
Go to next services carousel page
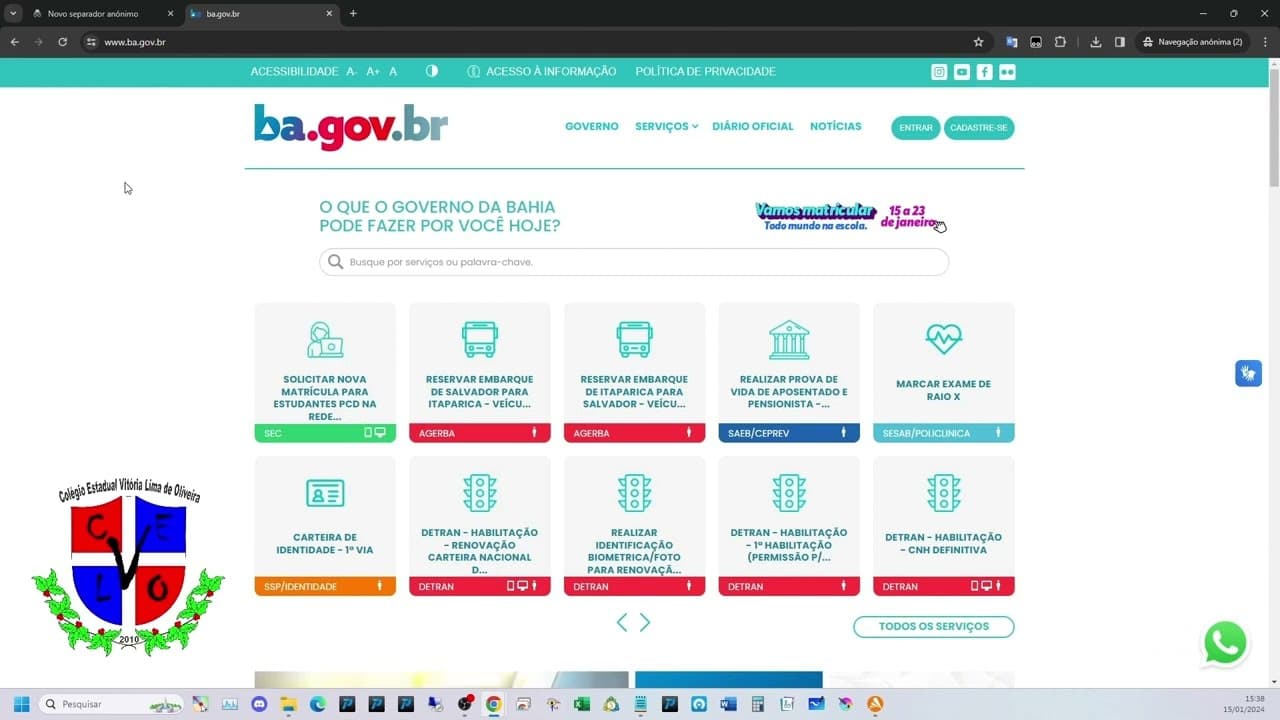[645, 623]
